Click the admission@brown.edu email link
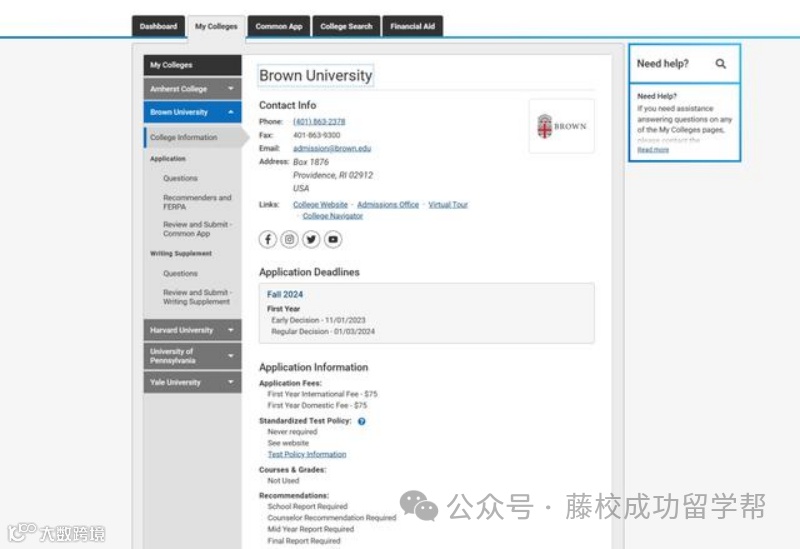 [332, 148]
